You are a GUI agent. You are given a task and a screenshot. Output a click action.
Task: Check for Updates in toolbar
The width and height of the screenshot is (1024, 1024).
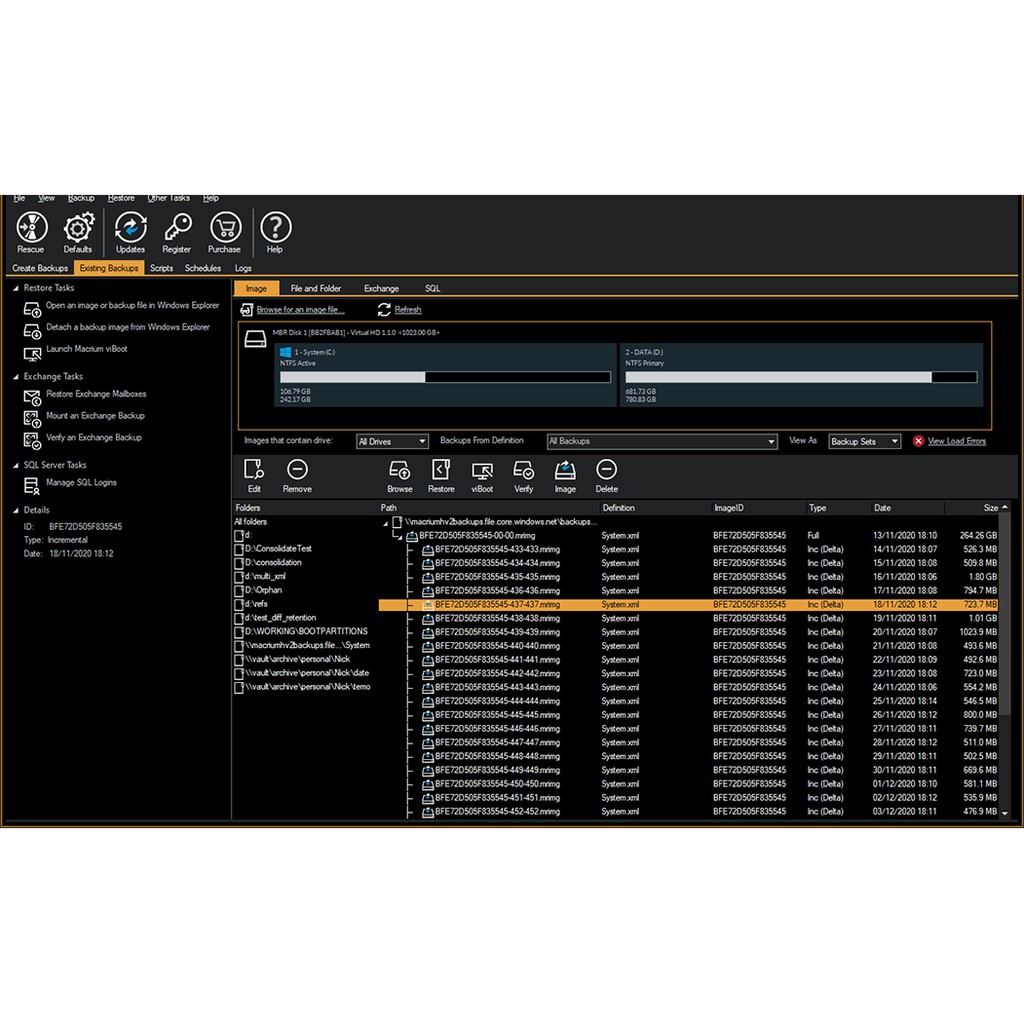tap(130, 232)
